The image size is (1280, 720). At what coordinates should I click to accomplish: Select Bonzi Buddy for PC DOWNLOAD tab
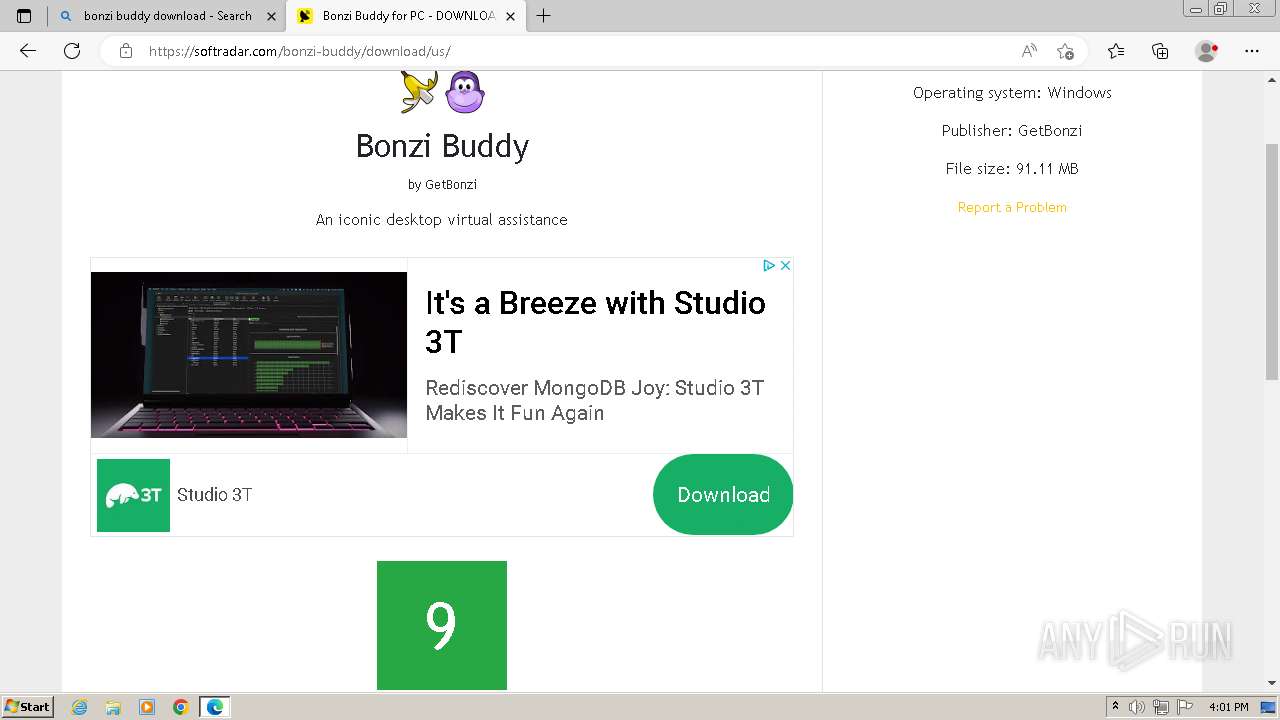pos(406,16)
